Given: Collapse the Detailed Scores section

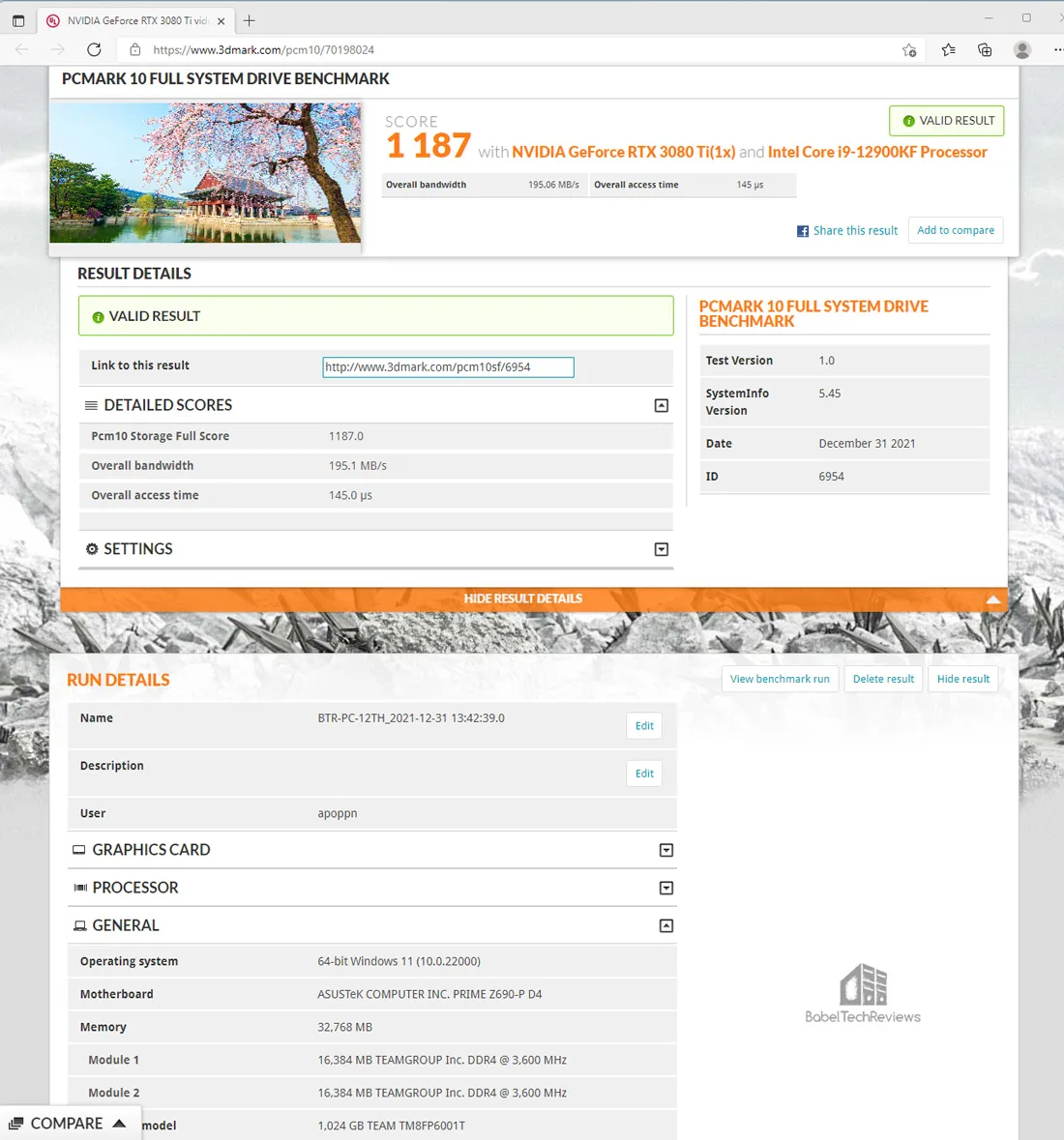Looking at the screenshot, I should tap(661, 406).
